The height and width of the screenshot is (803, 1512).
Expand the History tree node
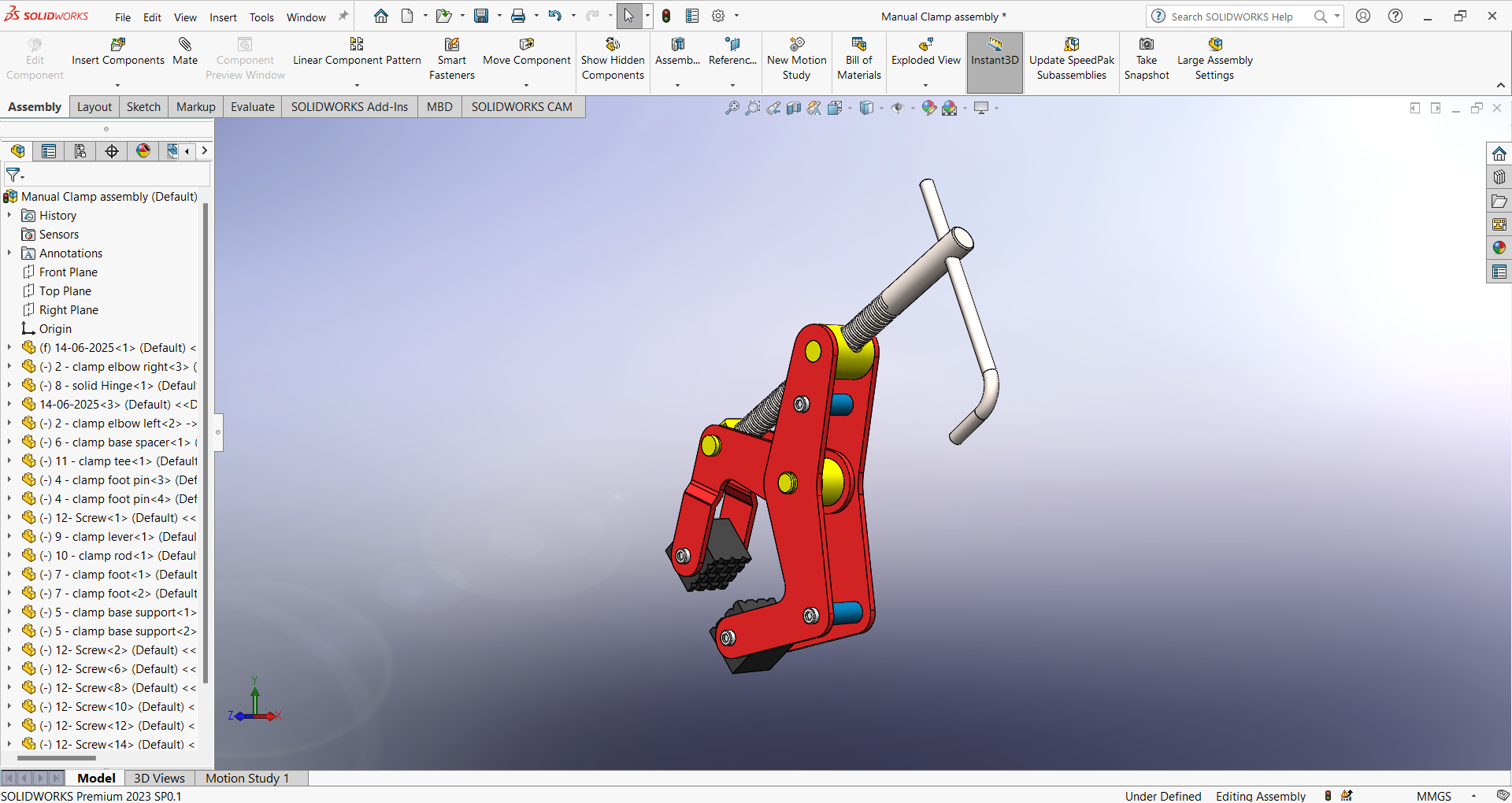[9, 215]
